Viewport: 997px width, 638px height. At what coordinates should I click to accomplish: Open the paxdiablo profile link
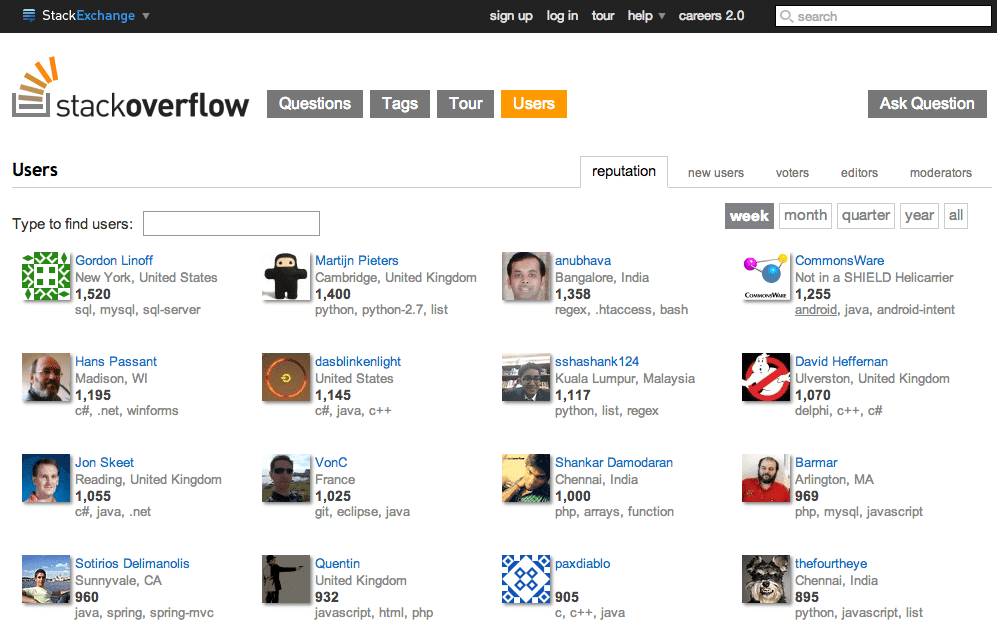582,564
